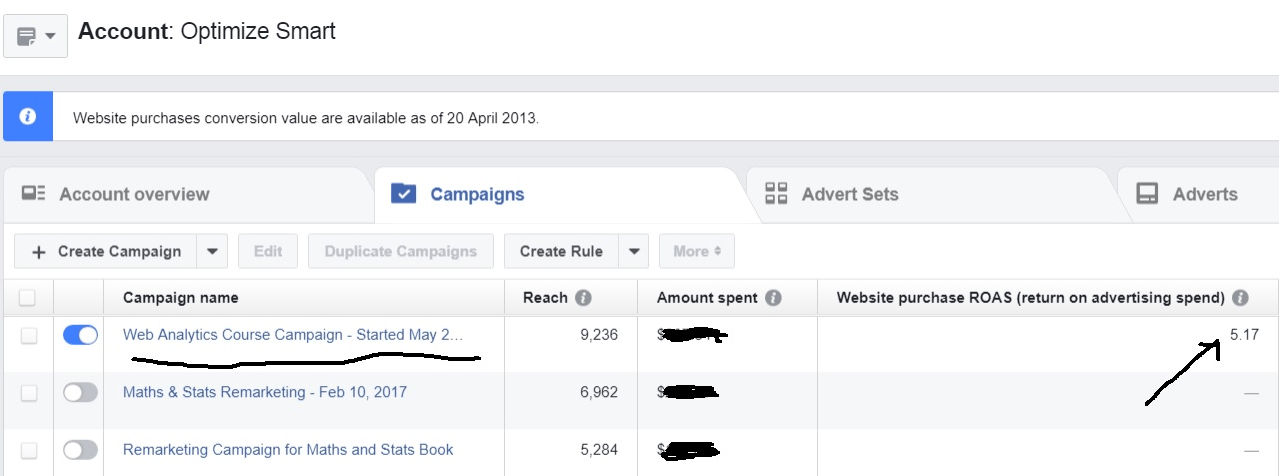The image size is (1279, 476).
Task: Sort by the Campaign name column header
Action: coord(180,298)
